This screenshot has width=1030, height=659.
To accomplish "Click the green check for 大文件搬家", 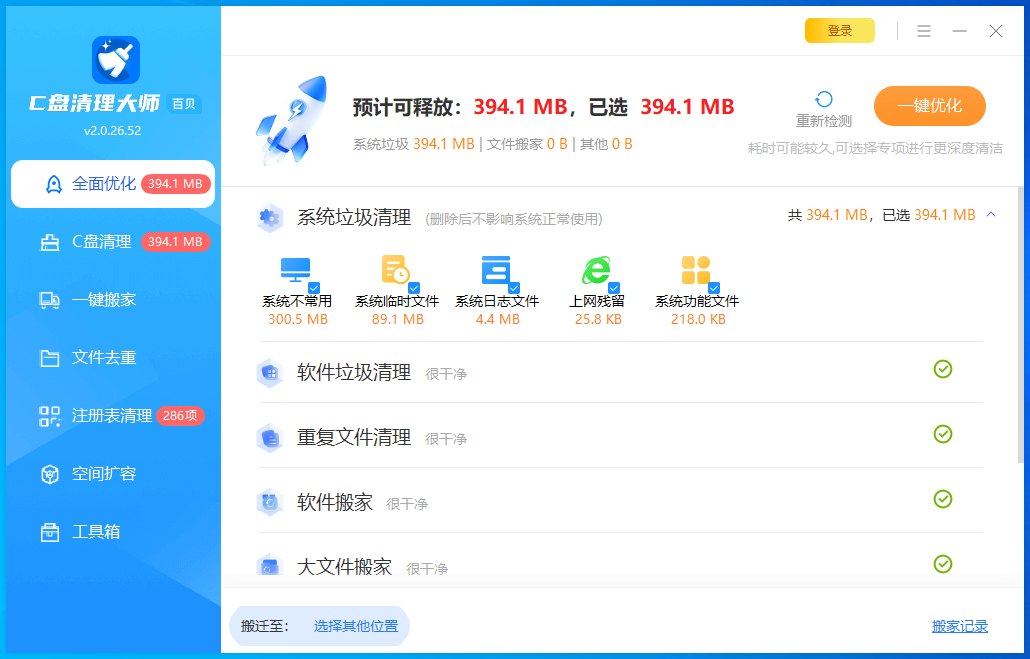I will click(943, 564).
